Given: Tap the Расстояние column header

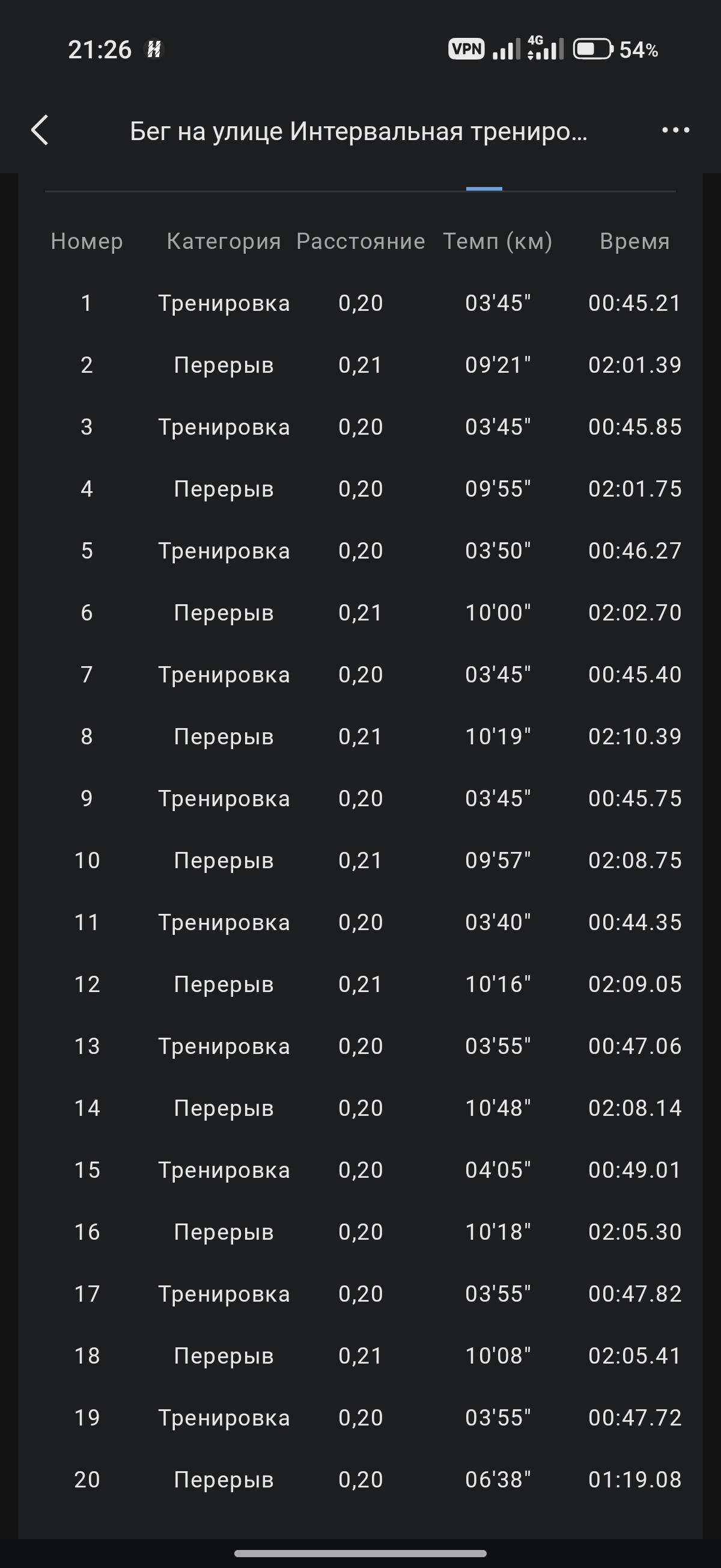Looking at the screenshot, I should pyautogui.click(x=361, y=241).
